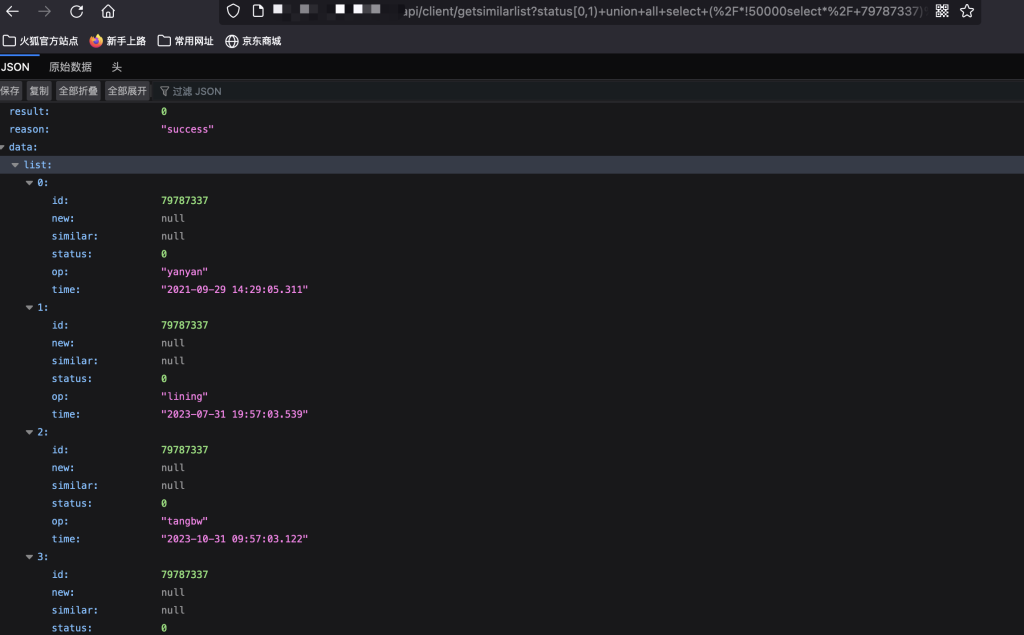
Task: Select the id value in item 1
Action: 185,325
